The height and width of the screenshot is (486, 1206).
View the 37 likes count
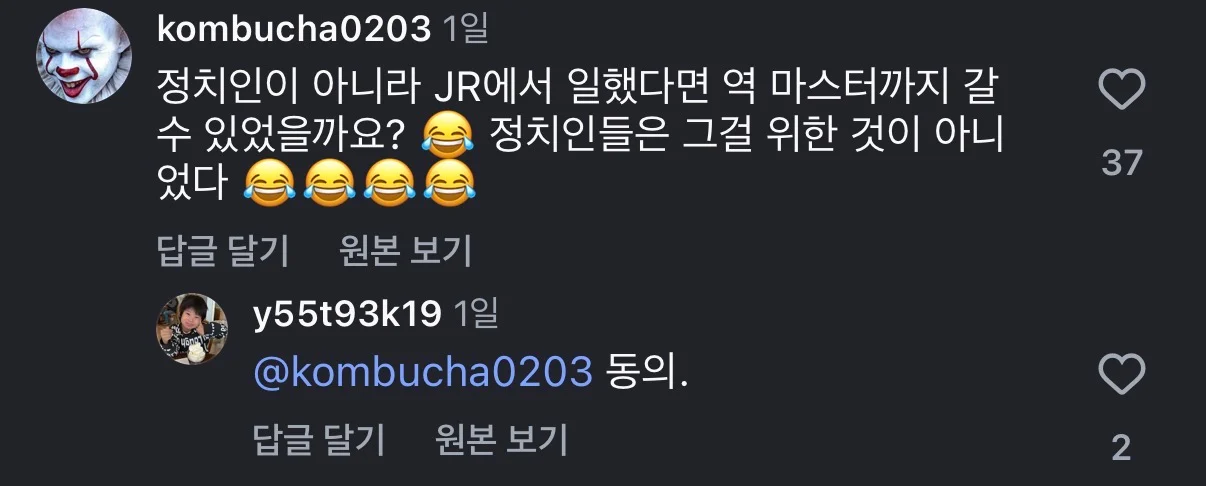click(1121, 162)
